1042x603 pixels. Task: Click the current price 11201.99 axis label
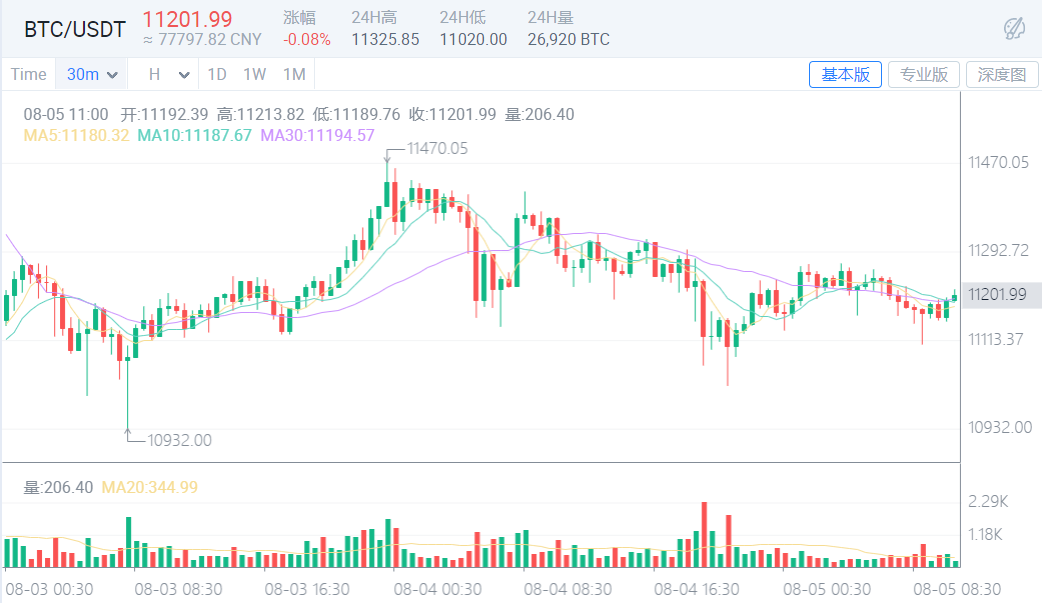[x=998, y=294]
